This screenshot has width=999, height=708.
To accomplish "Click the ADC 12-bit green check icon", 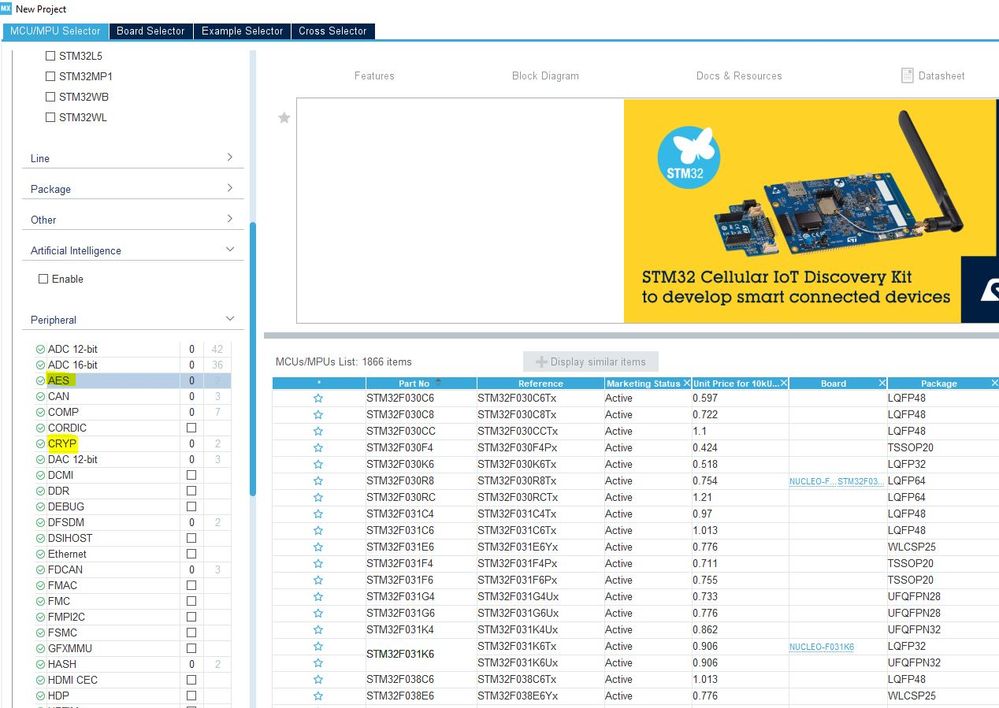I will [x=40, y=349].
